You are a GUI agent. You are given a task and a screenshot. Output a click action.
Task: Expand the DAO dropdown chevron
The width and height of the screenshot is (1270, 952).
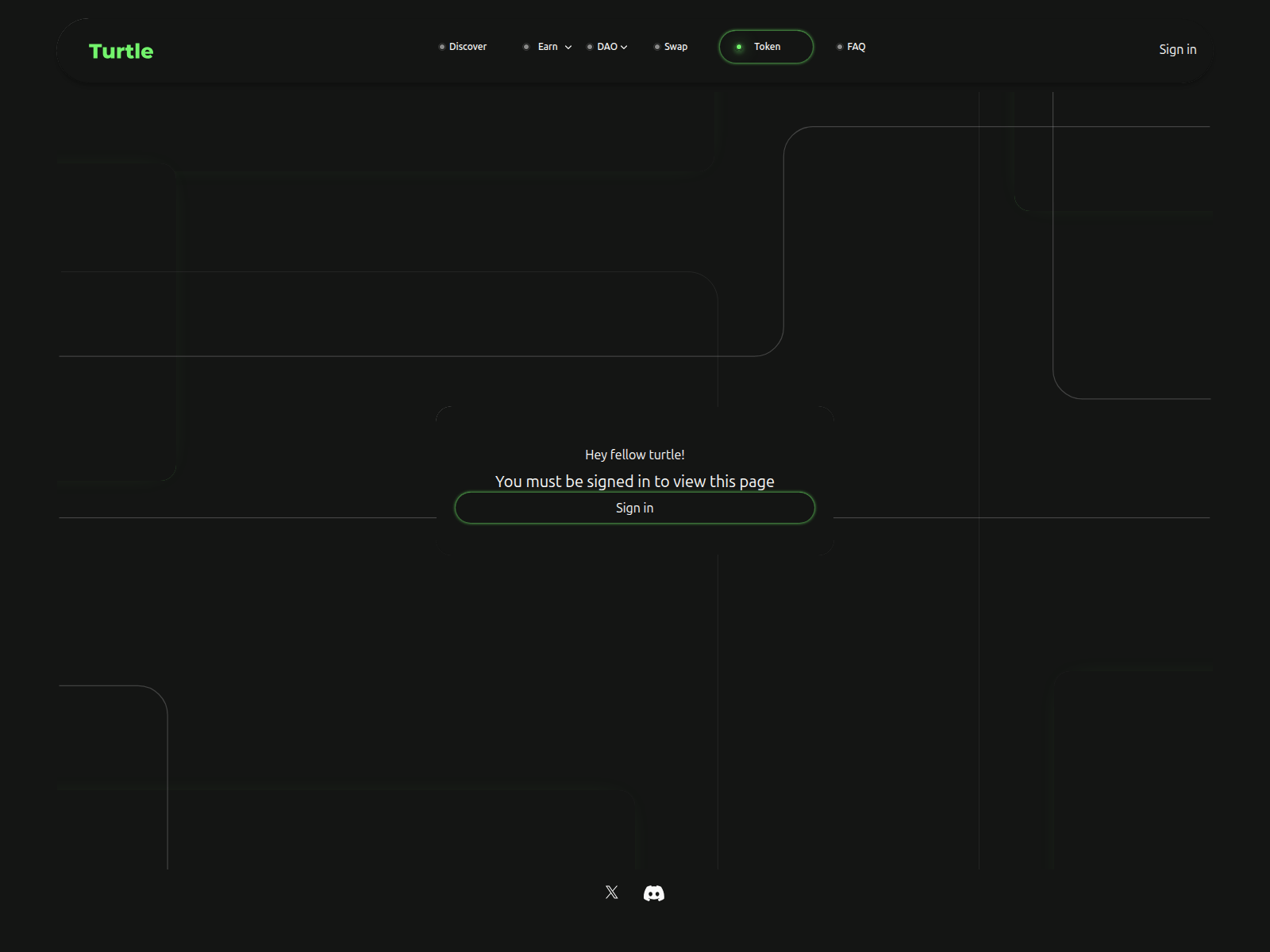click(x=625, y=48)
